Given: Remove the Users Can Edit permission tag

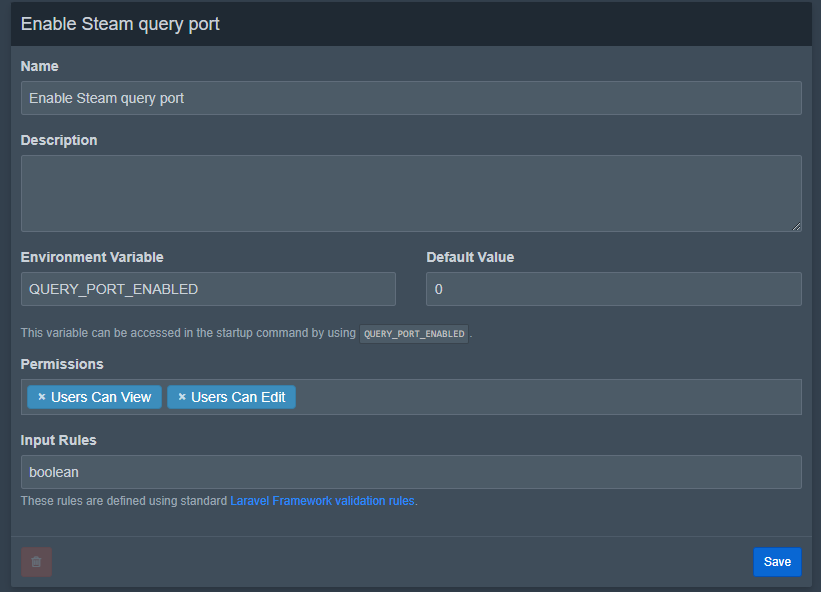Looking at the screenshot, I should tap(180, 397).
